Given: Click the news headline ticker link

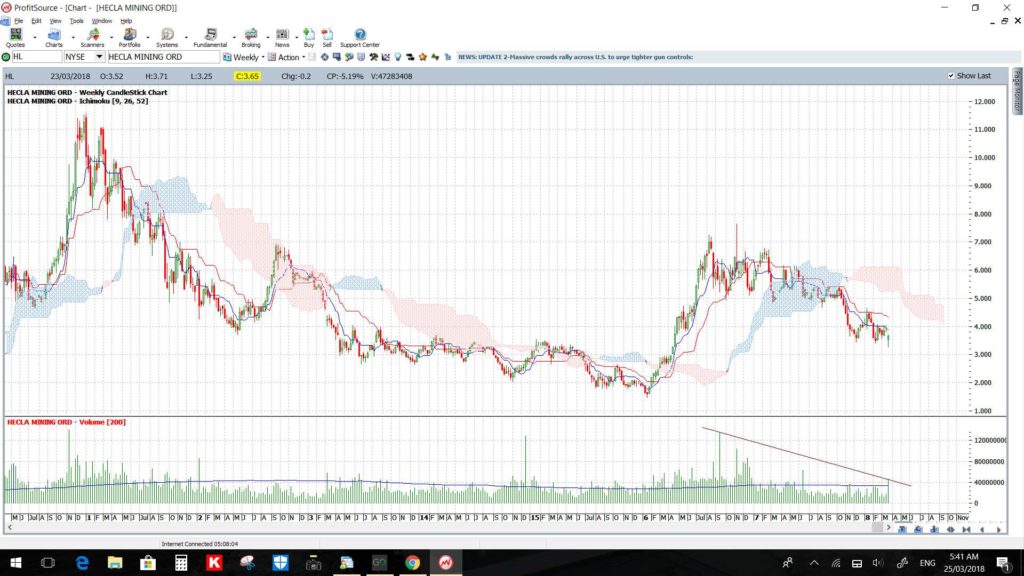Looking at the screenshot, I should [575, 57].
